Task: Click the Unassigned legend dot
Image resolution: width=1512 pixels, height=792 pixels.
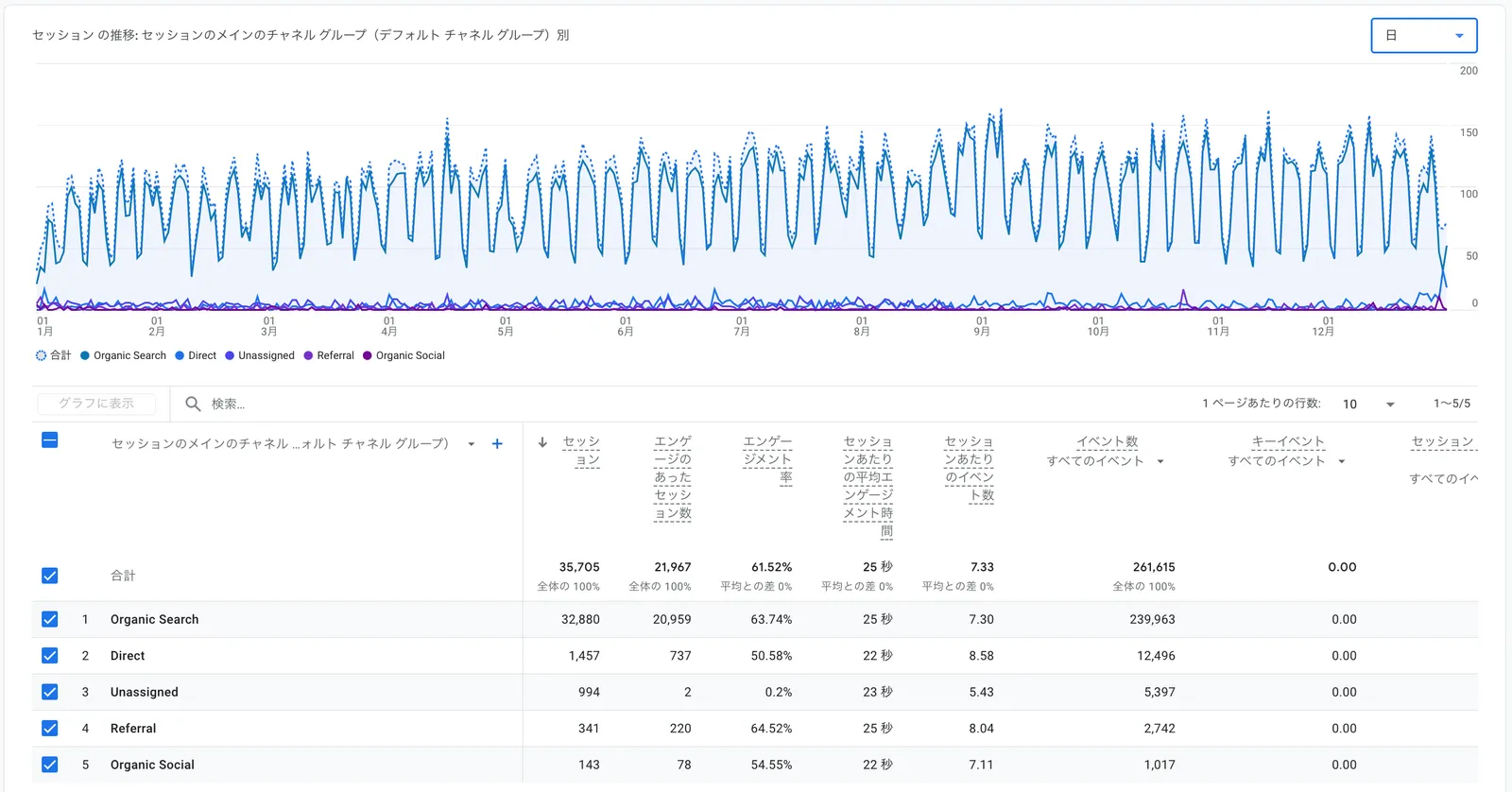Action: [230, 355]
